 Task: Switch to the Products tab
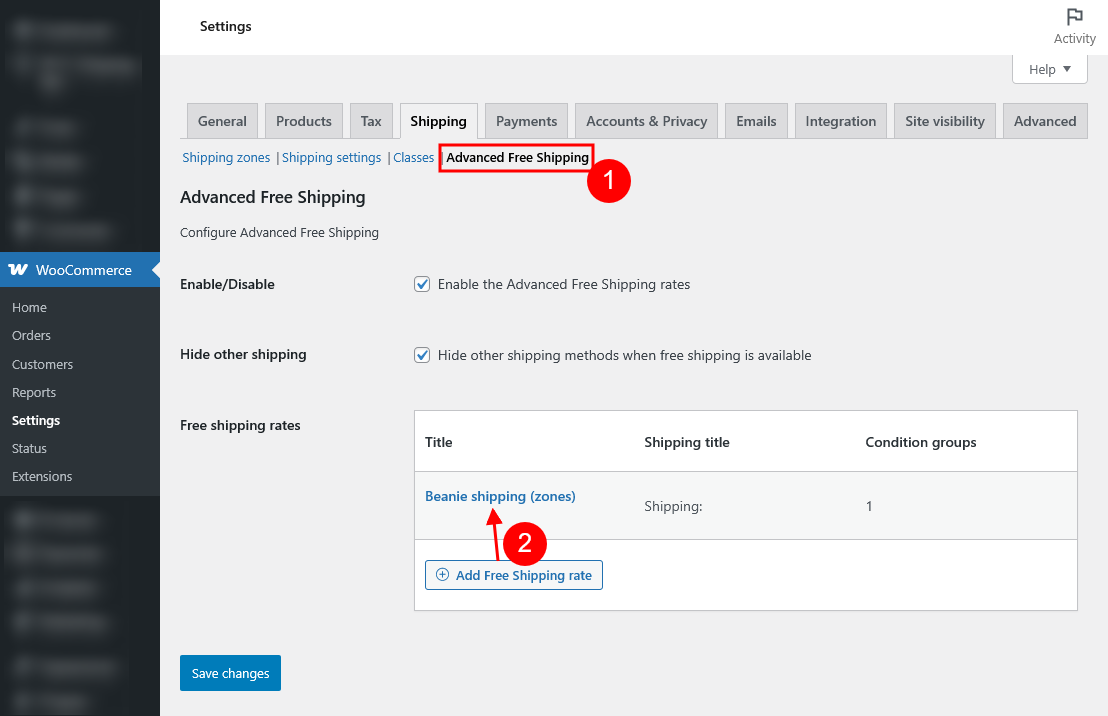coord(304,121)
